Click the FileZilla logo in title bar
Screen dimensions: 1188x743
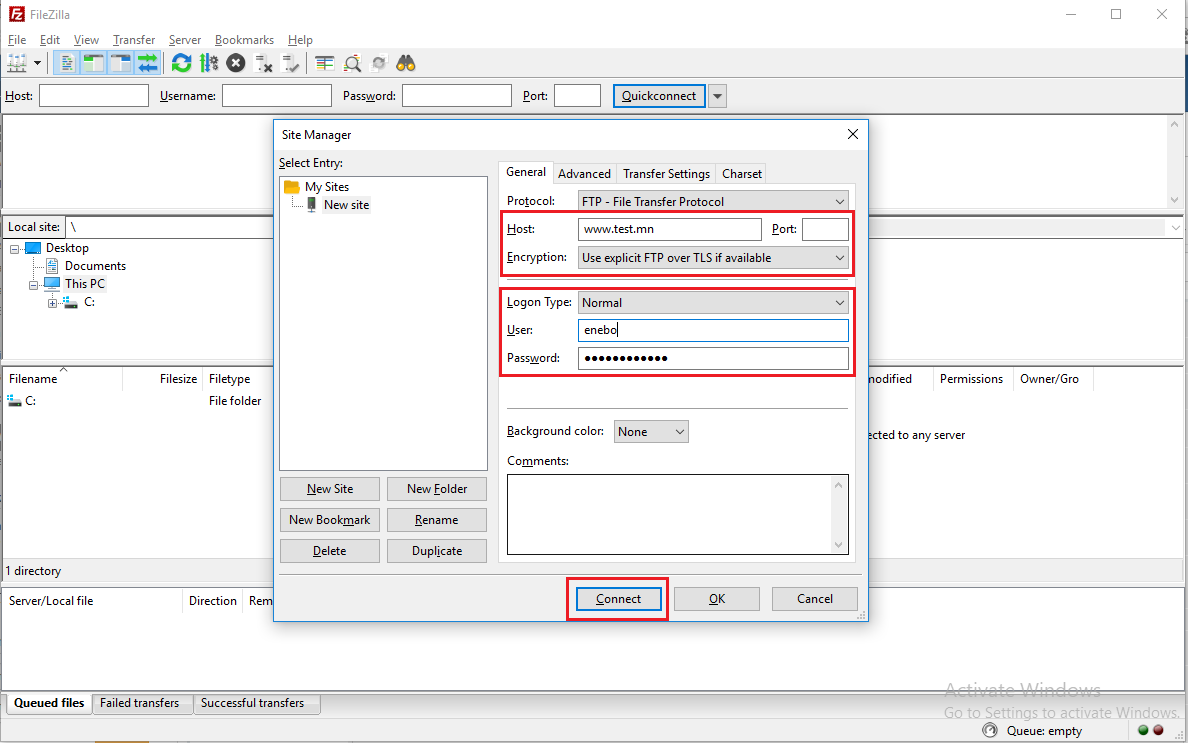[16, 14]
